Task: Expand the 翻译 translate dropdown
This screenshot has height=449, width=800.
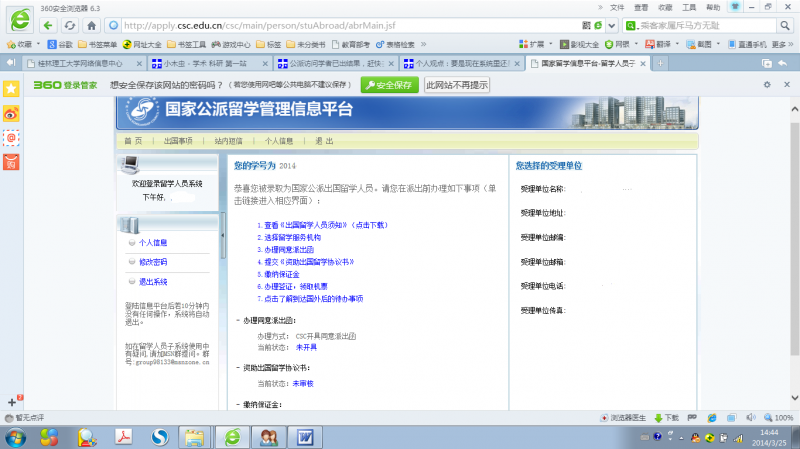Action: [678, 44]
